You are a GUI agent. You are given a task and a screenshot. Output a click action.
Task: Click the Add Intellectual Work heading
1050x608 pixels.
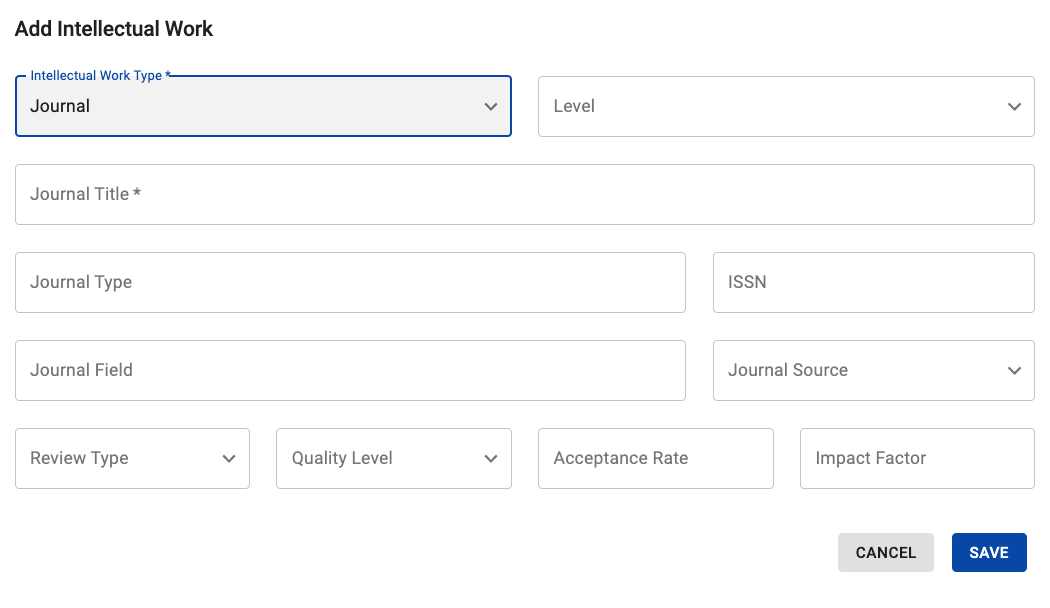pyautogui.click(x=114, y=29)
